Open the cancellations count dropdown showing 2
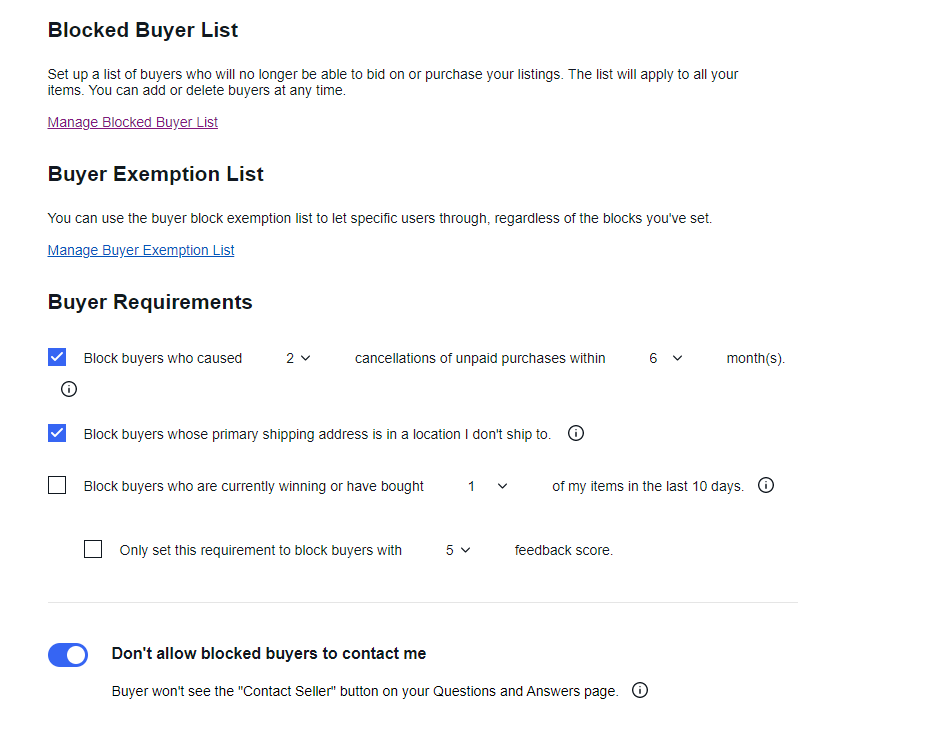Viewport: 927px width, 730px height. click(298, 358)
